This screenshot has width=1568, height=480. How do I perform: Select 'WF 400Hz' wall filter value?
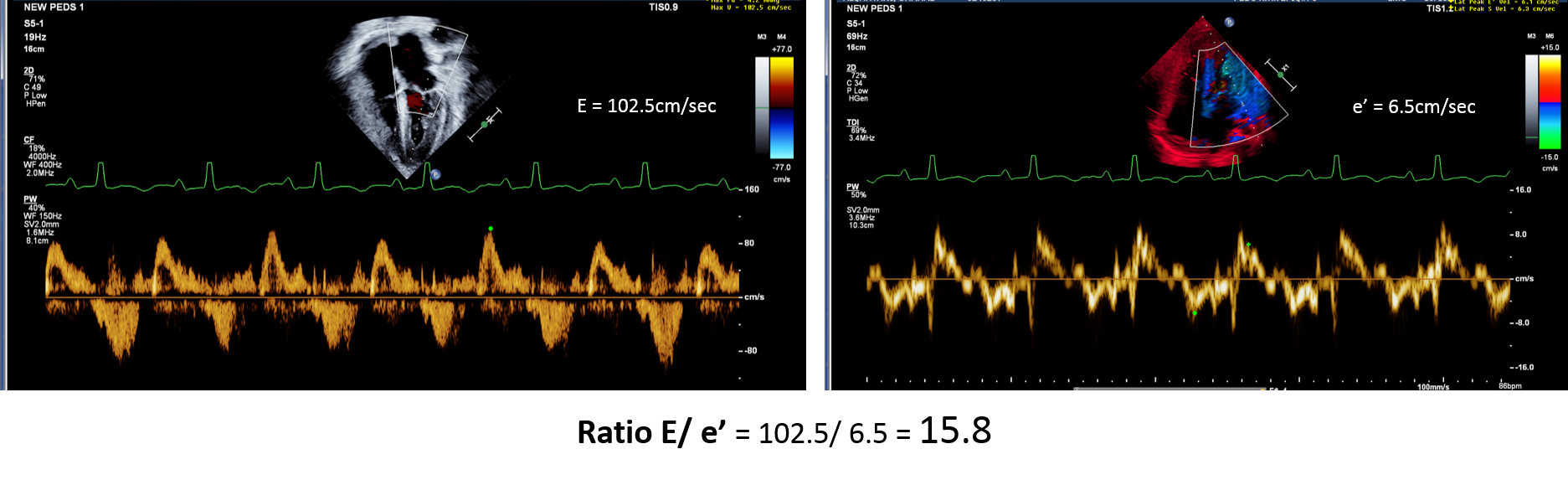[43, 165]
